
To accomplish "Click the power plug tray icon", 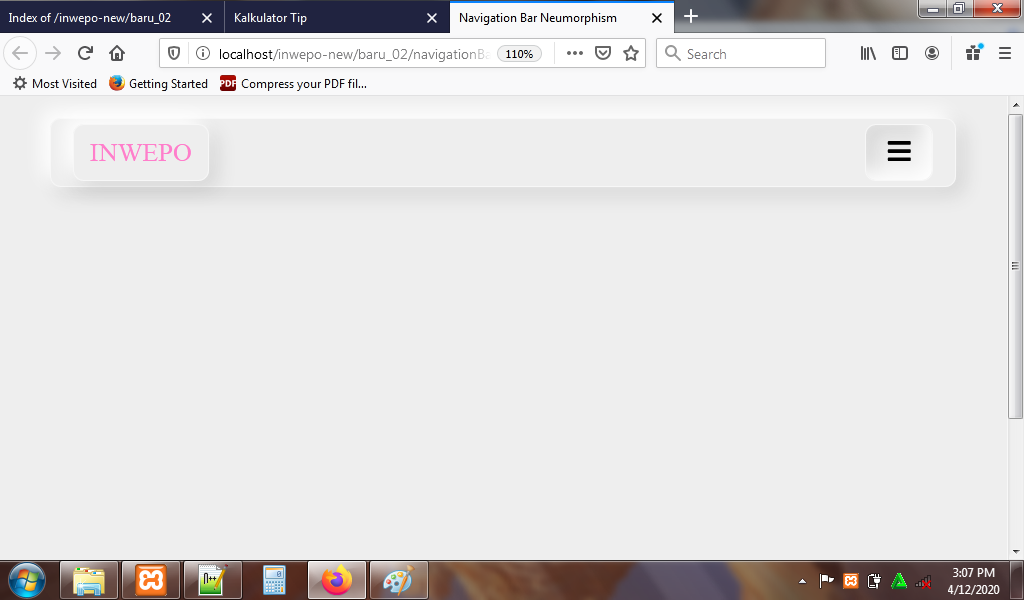I will [874, 581].
